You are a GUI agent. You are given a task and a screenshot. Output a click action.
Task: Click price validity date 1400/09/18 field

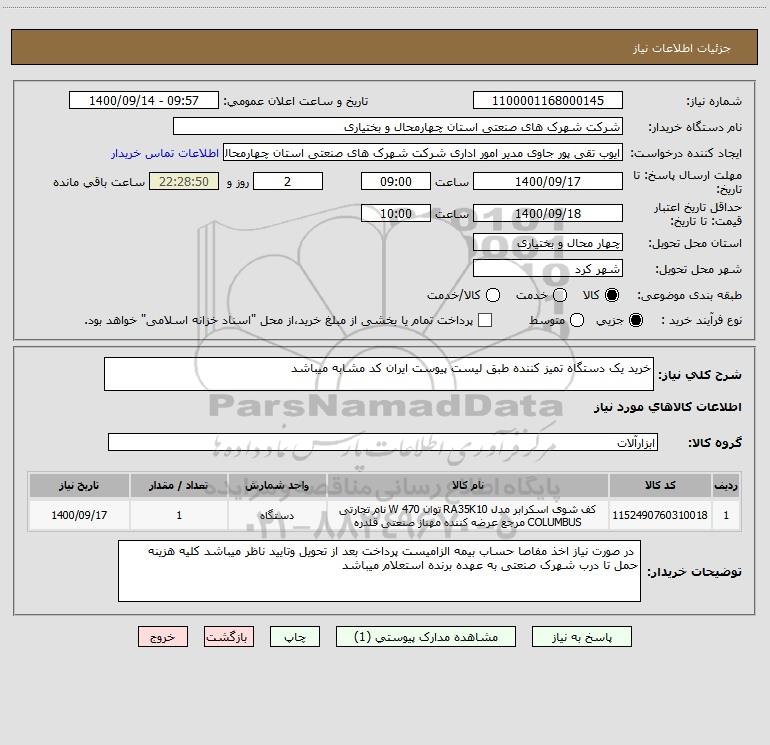coord(548,214)
